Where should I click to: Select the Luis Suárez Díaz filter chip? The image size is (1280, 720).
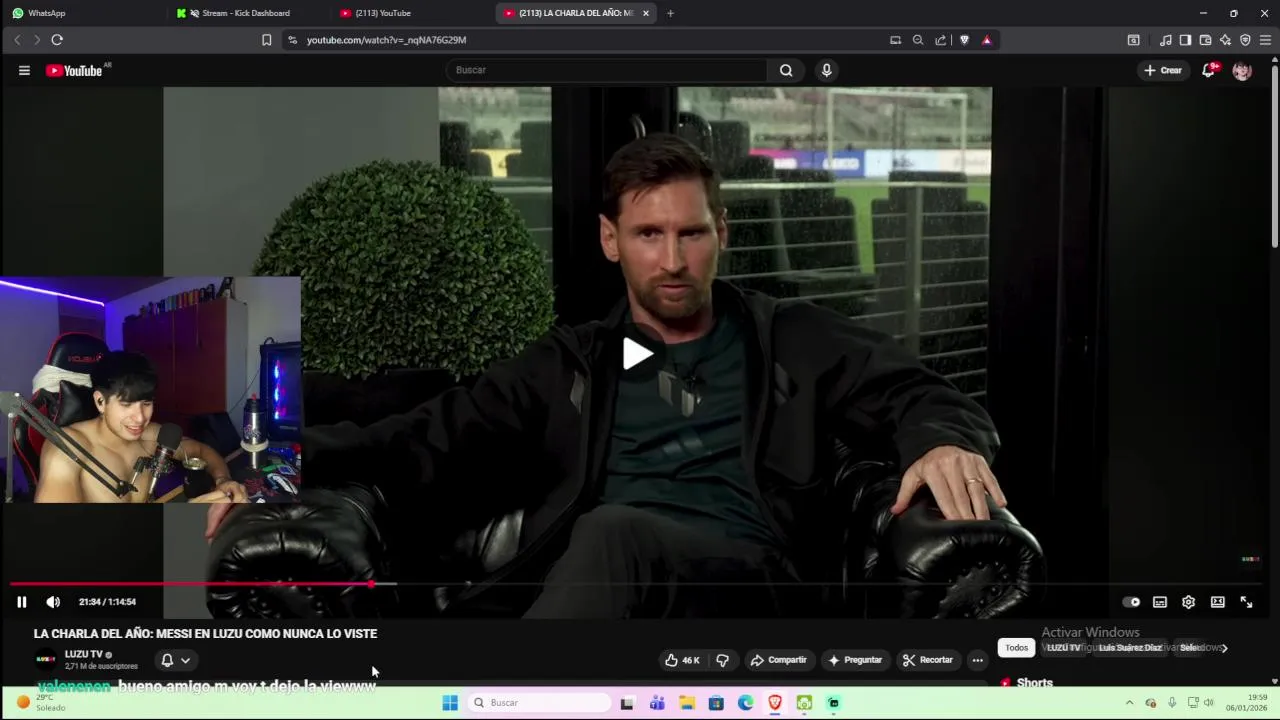[1130, 648]
